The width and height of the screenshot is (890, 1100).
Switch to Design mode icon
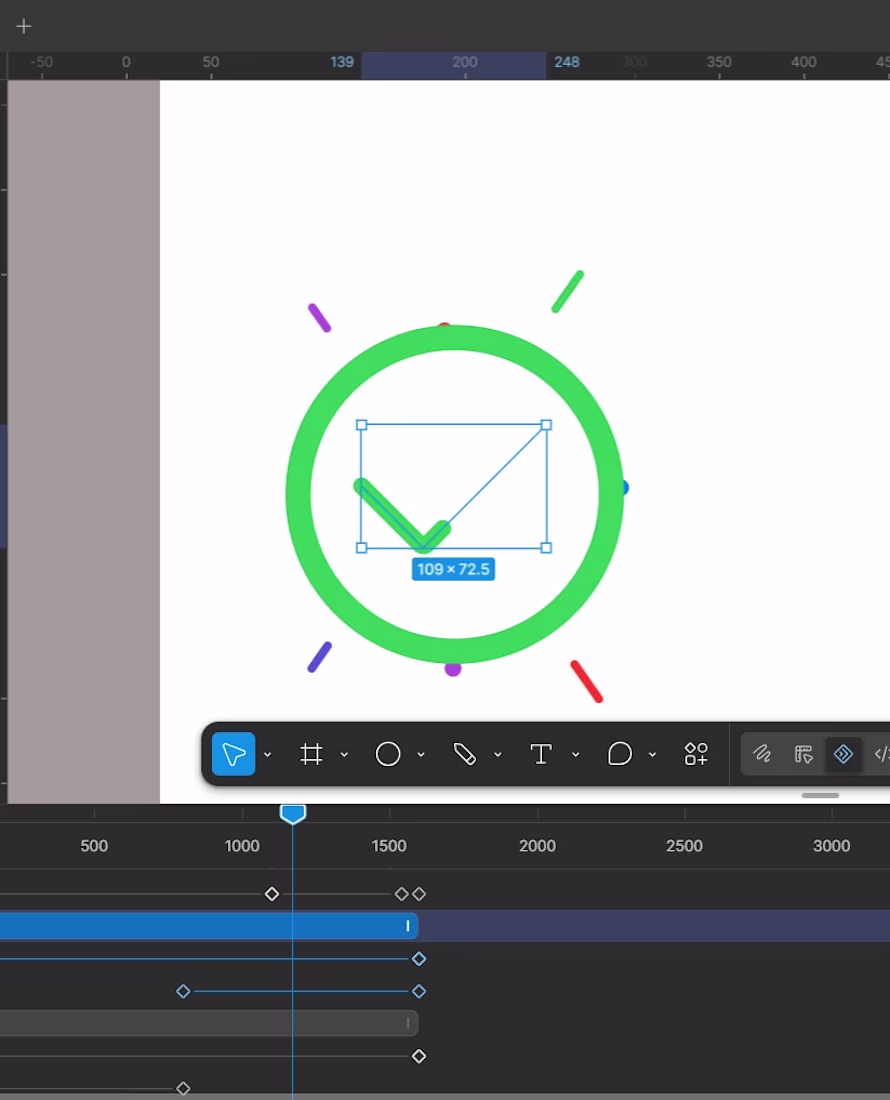pyautogui.click(x=803, y=754)
